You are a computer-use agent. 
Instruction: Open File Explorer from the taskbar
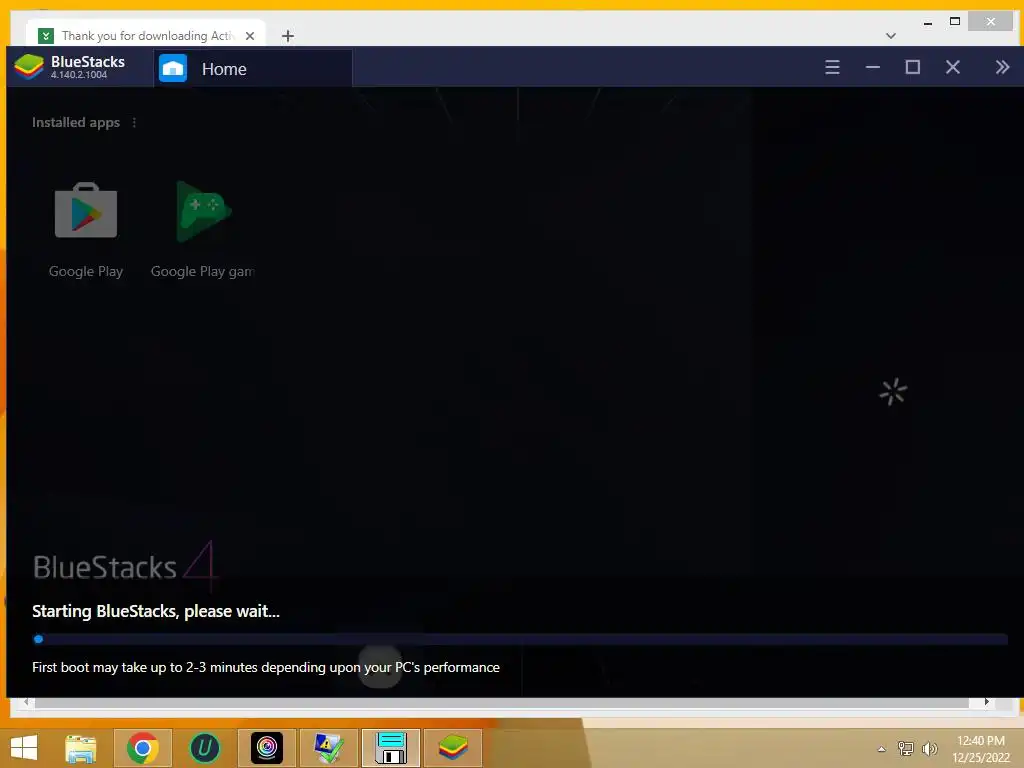81,748
